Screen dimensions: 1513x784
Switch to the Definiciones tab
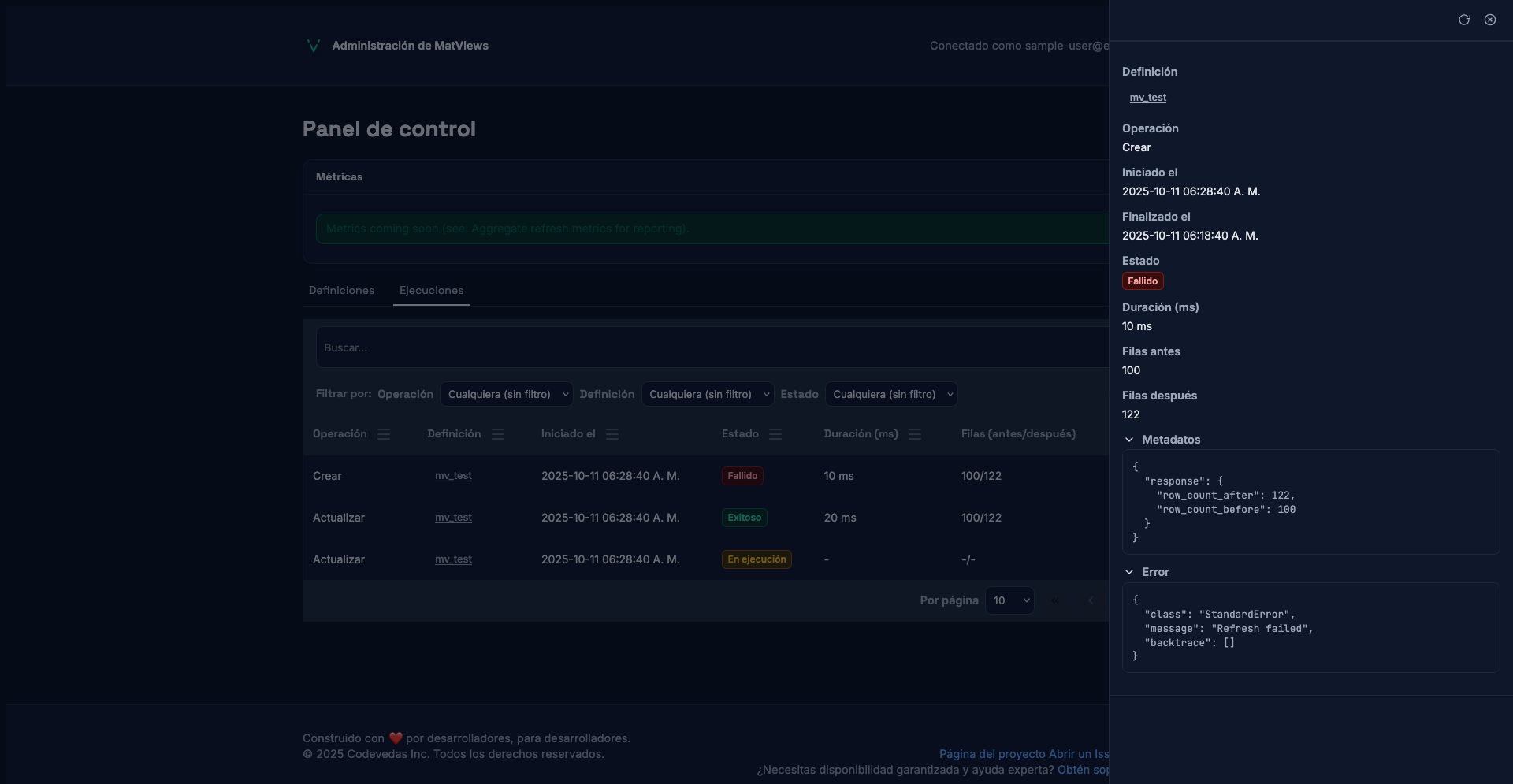[x=341, y=291]
